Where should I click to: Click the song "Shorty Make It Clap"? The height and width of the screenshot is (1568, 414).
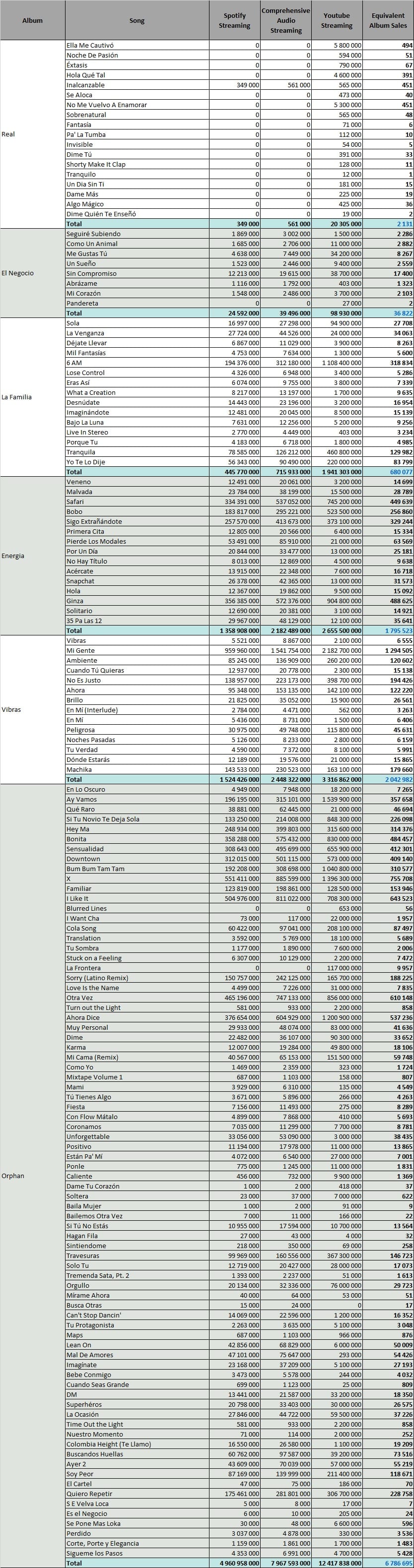94,164
